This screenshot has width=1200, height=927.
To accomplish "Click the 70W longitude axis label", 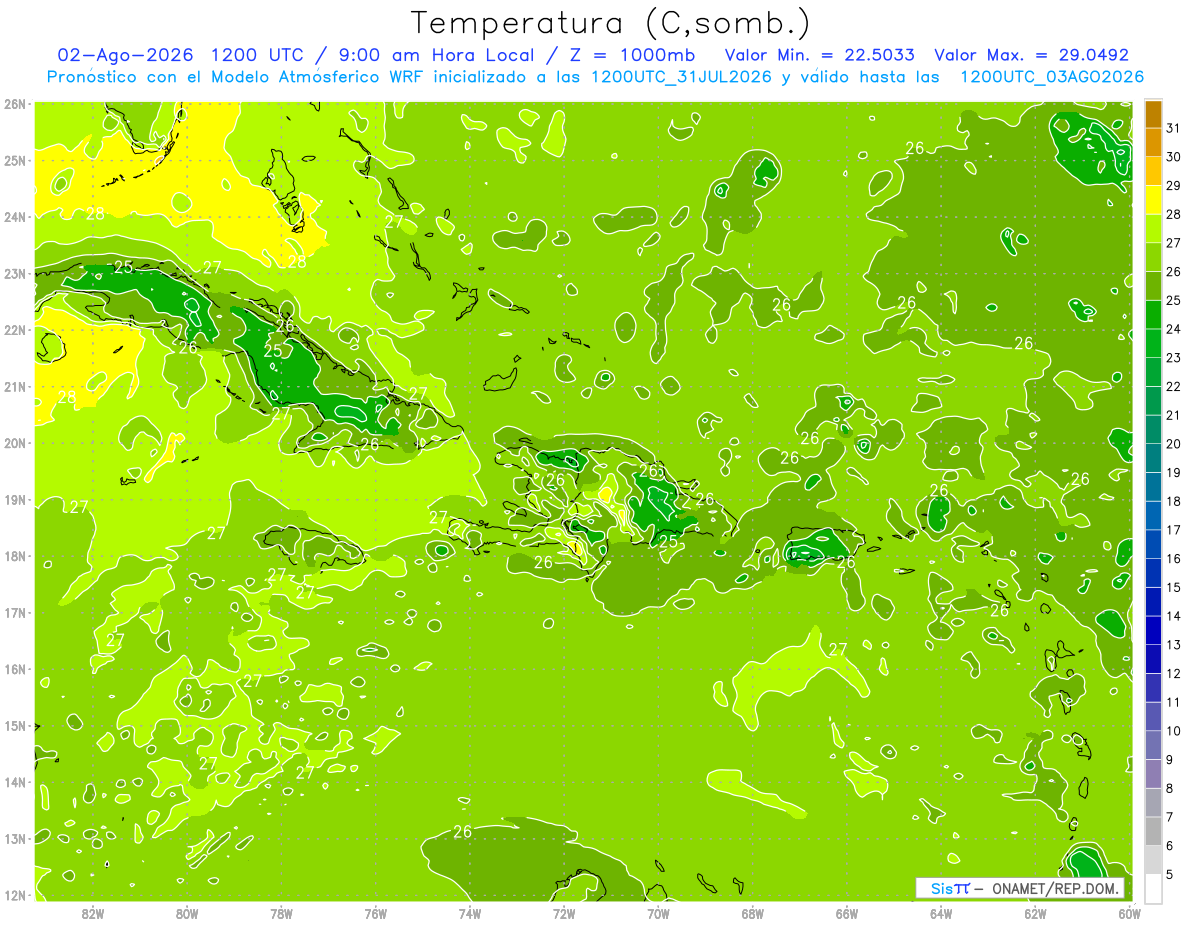I will coord(658,913).
